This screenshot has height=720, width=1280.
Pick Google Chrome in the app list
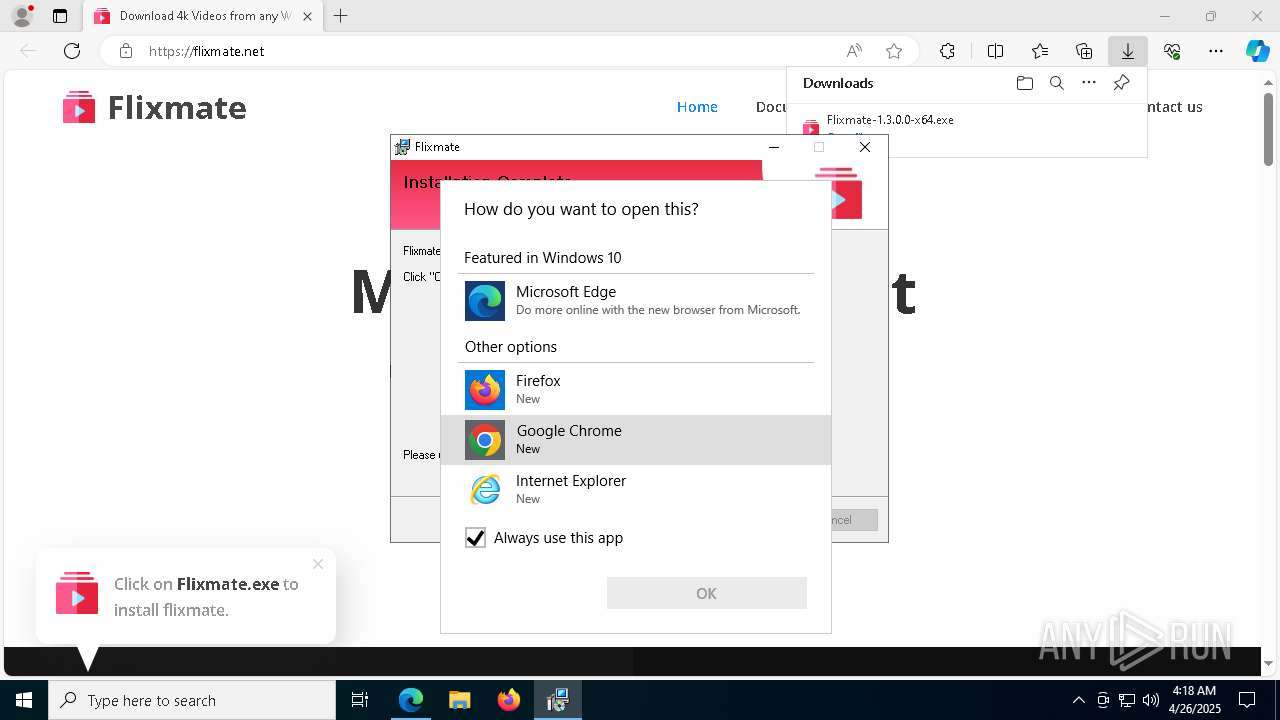(636, 440)
